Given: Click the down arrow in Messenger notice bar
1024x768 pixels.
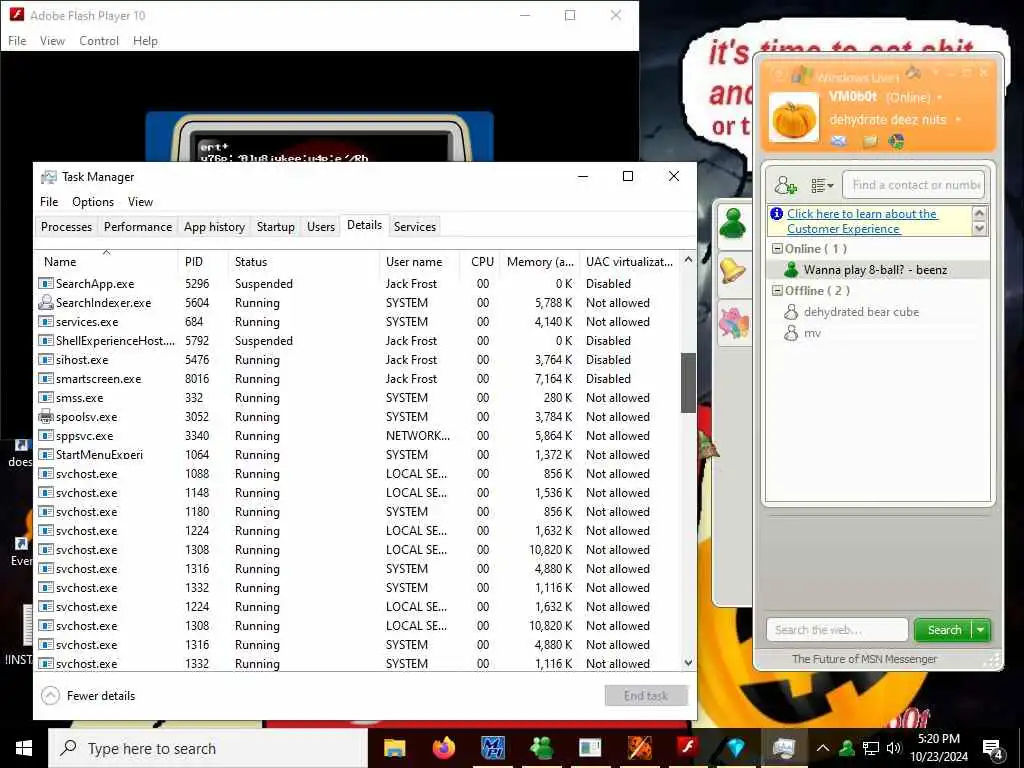Looking at the screenshot, I should click(979, 229).
